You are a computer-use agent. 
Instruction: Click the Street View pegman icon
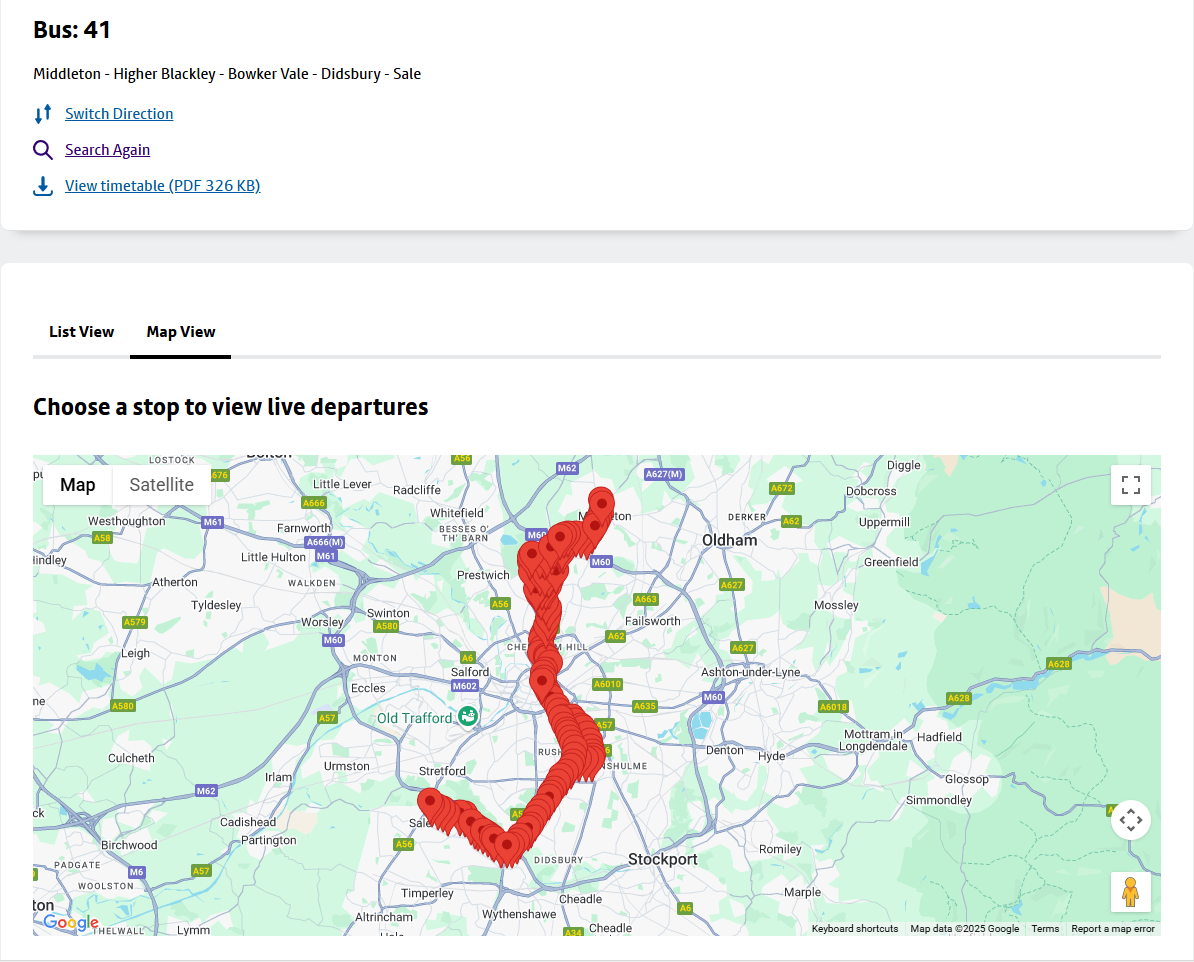click(x=1131, y=892)
